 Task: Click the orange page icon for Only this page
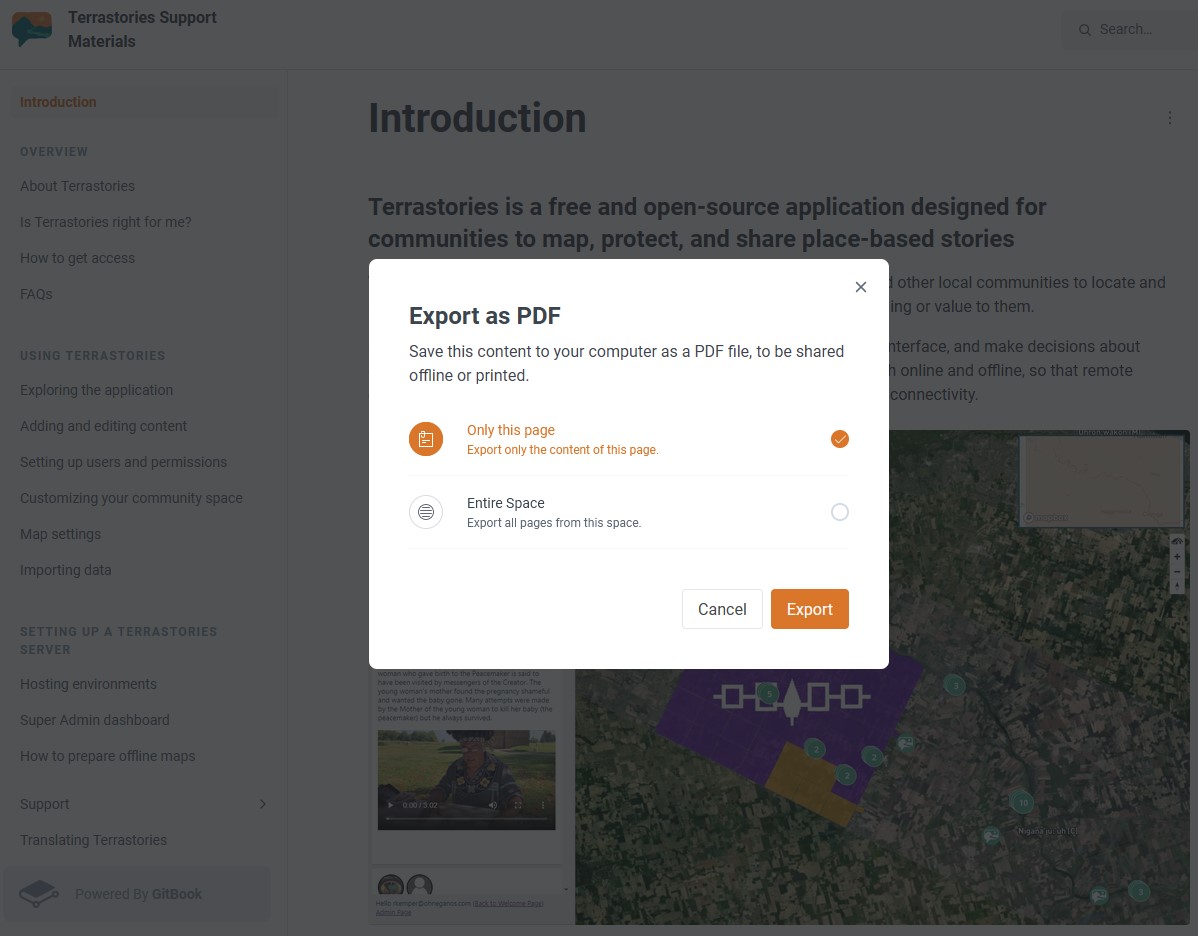pos(426,439)
